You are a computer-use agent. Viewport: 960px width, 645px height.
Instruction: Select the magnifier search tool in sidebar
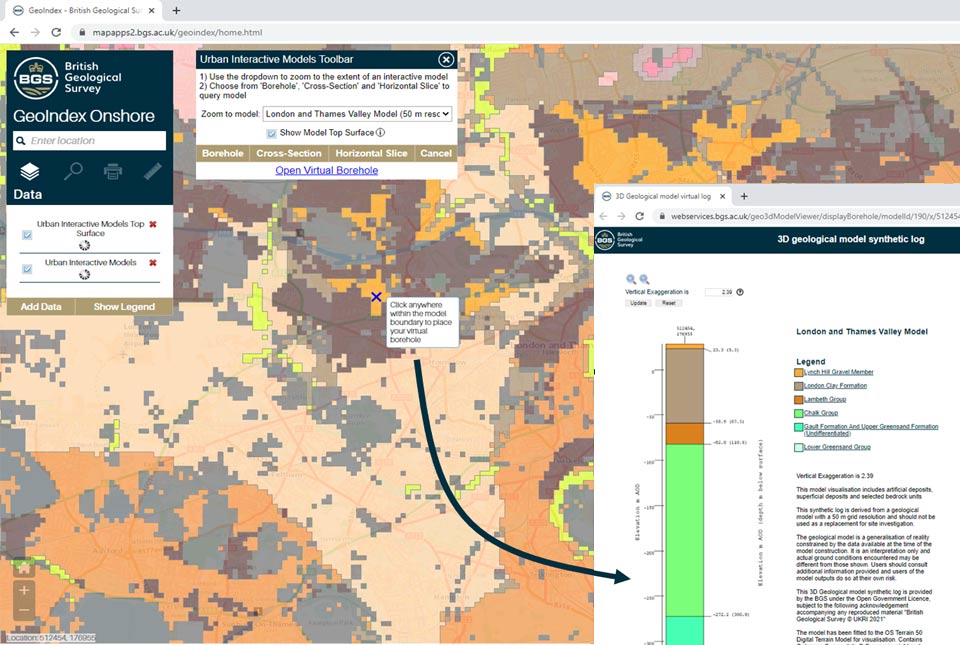coord(73,171)
